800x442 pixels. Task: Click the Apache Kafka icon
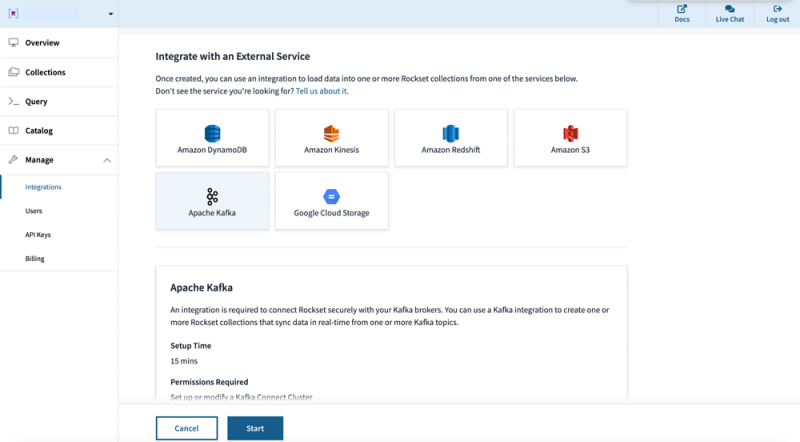pos(212,197)
